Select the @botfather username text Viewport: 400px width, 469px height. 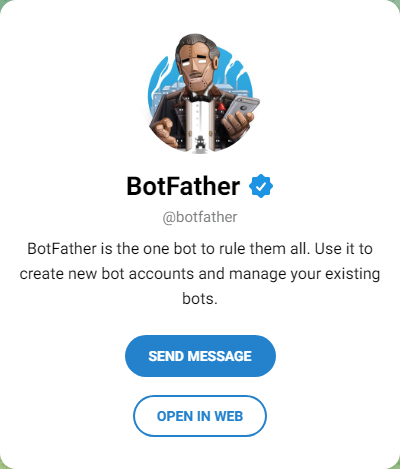200,217
